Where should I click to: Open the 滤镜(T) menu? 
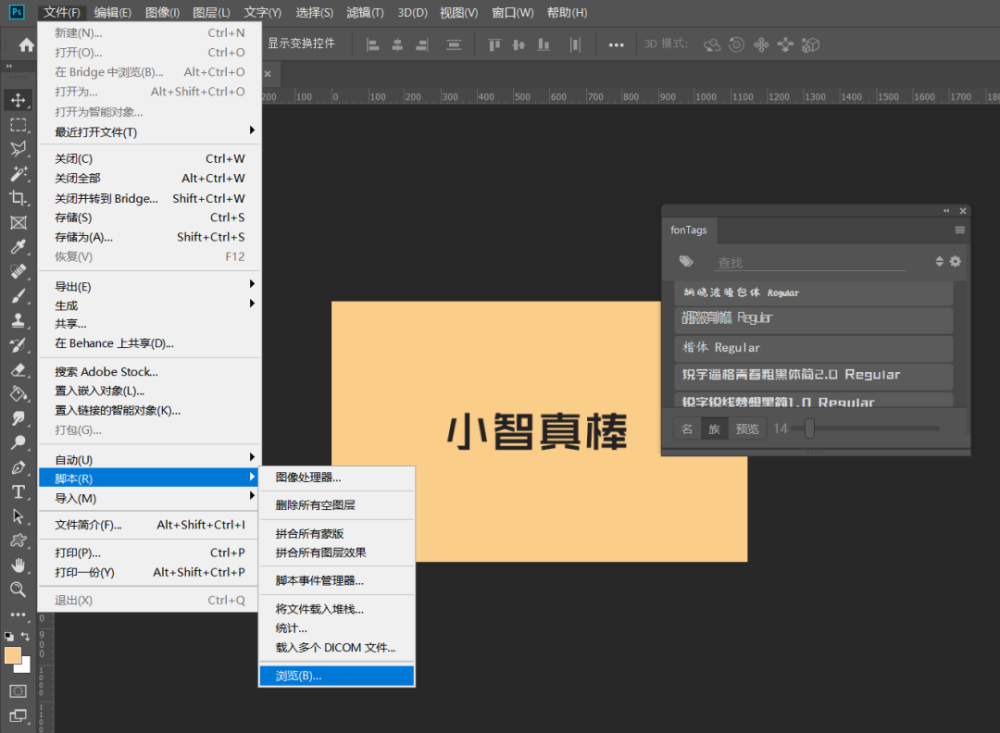click(x=365, y=12)
